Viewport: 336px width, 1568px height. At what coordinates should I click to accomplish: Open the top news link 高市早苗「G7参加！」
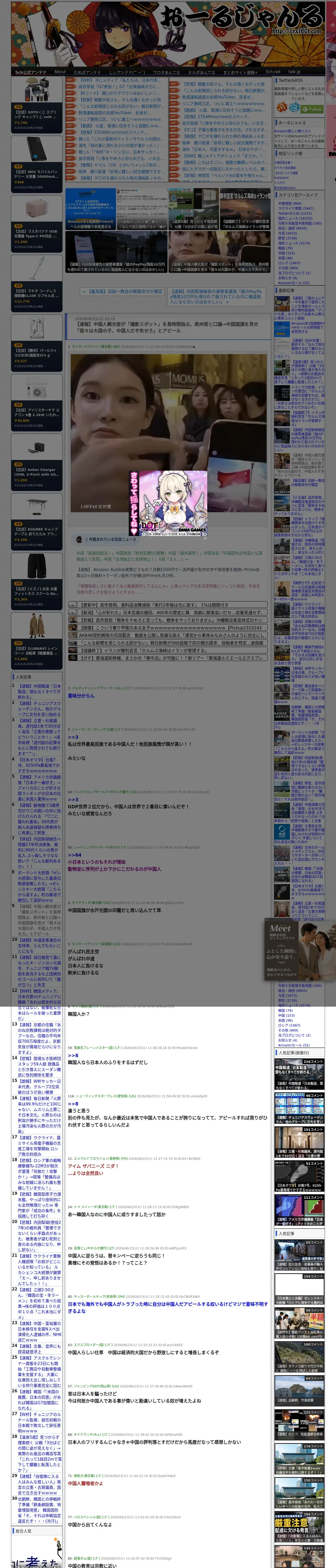tap(120, 87)
